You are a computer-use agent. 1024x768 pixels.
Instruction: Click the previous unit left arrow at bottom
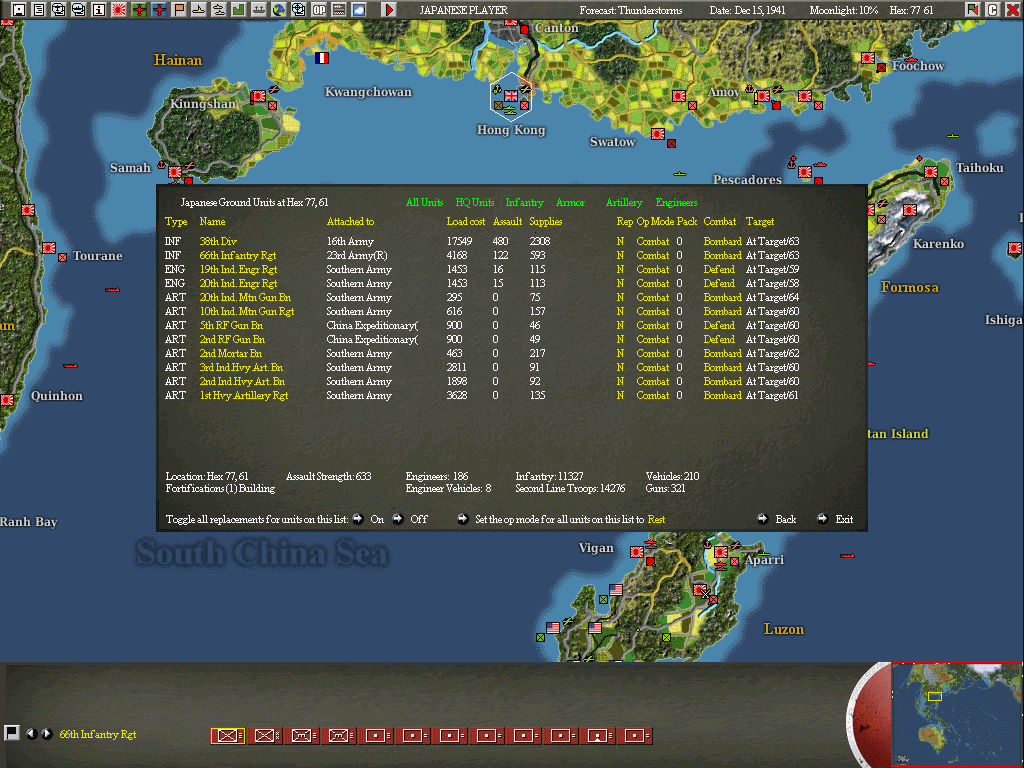(x=31, y=733)
